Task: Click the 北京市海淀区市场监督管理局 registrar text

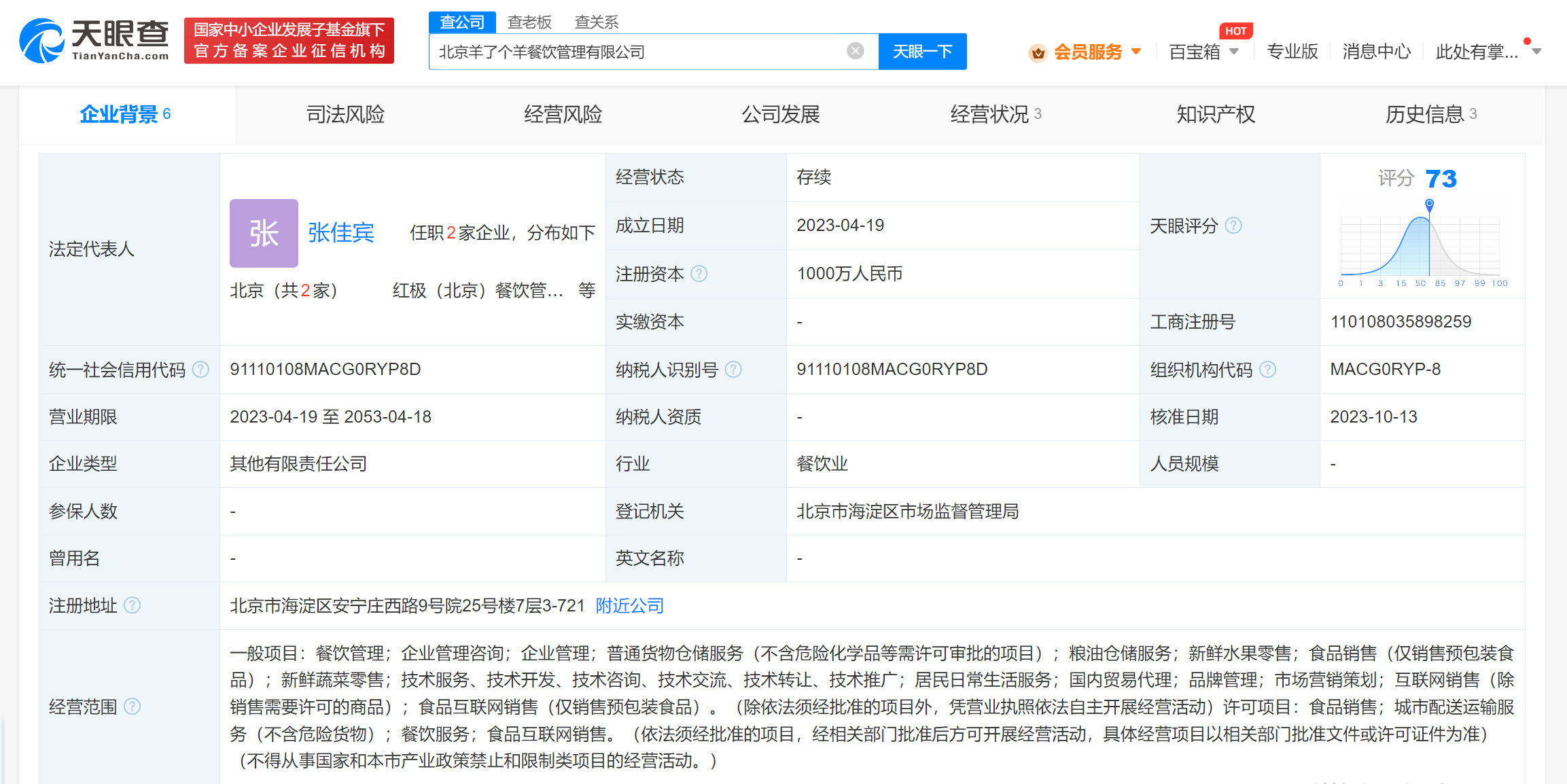Action: (907, 511)
